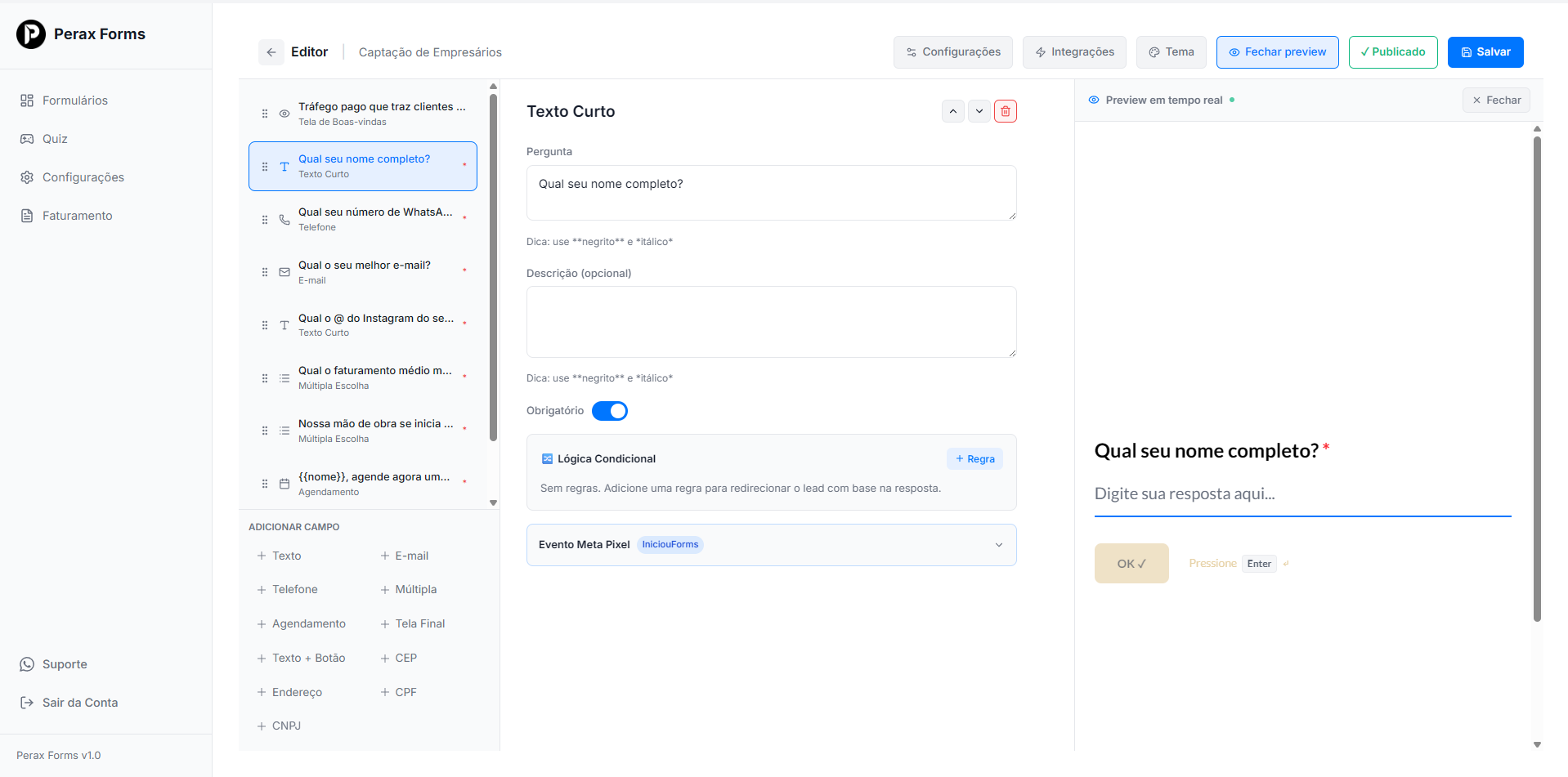
Task: Click the Pergunta text area
Action: pos(772,193)
